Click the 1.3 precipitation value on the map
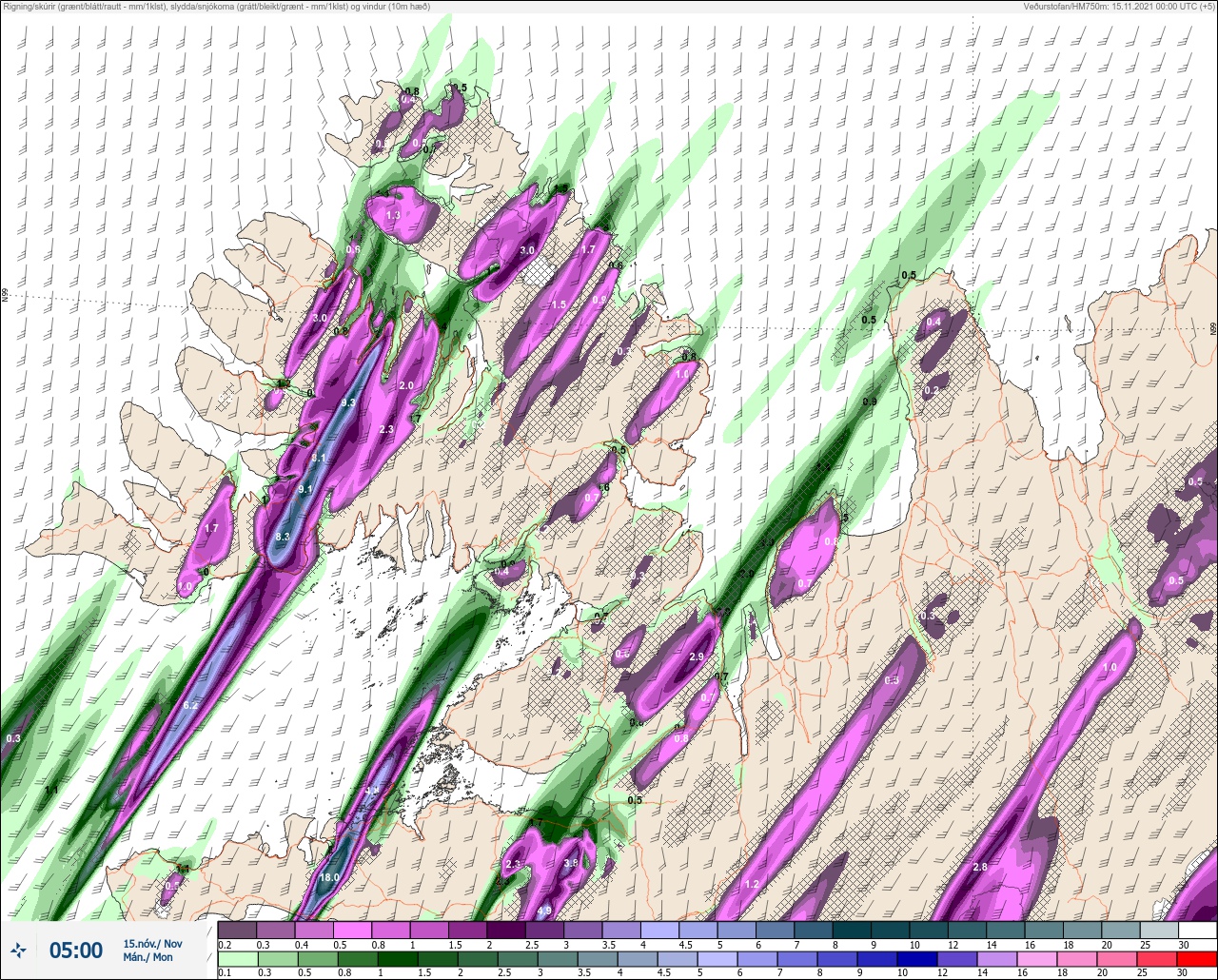 tap(394, 217)
